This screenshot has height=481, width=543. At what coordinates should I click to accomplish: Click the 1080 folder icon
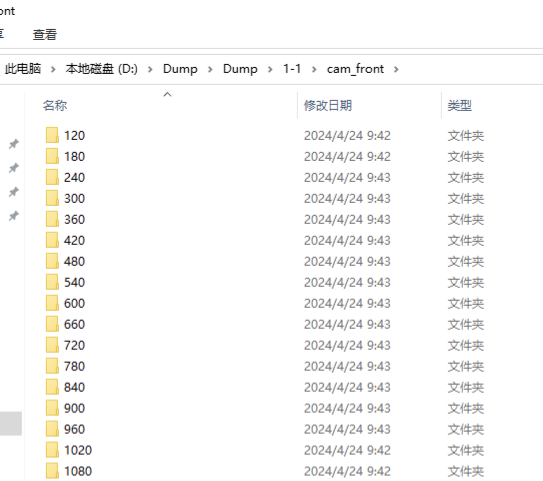52,471
